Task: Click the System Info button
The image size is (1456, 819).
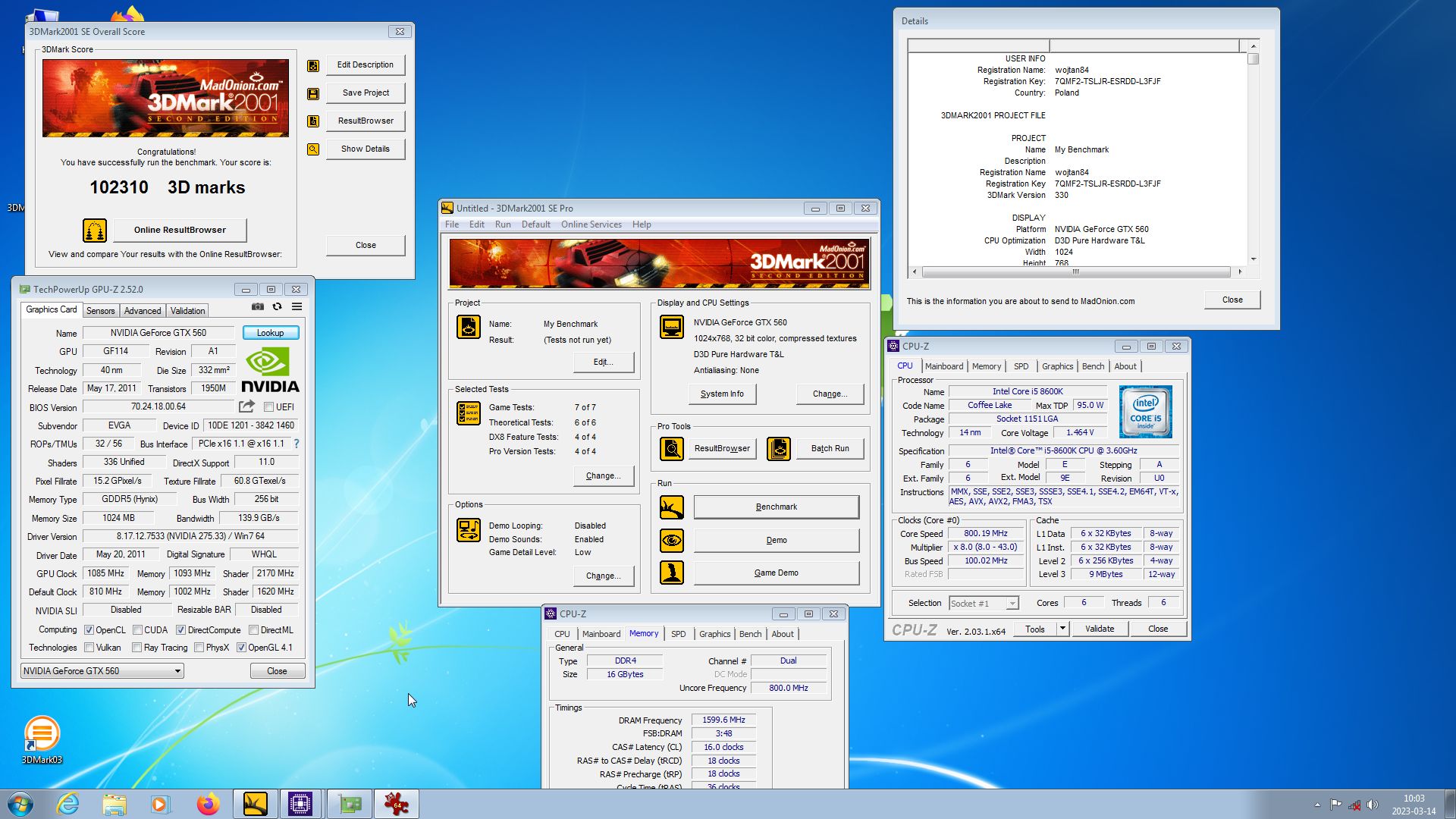Action: pos(722,394)
